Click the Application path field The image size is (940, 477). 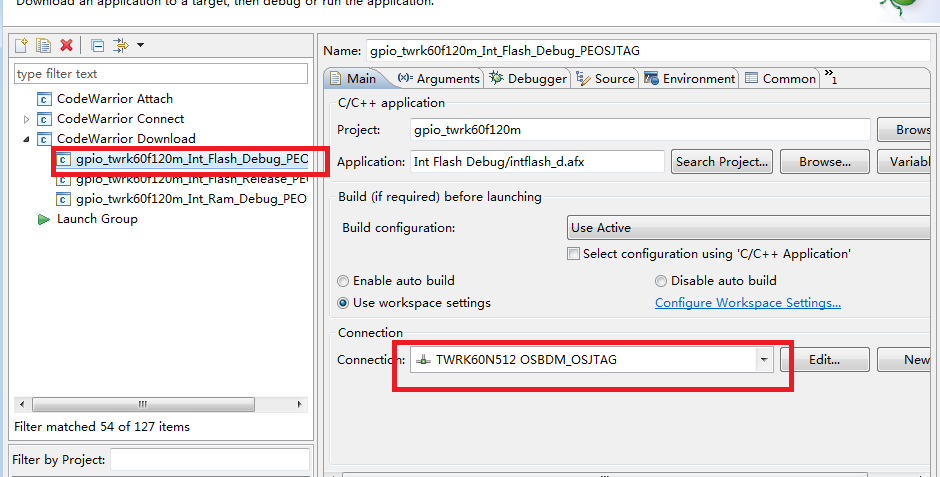tap(537, 162)
